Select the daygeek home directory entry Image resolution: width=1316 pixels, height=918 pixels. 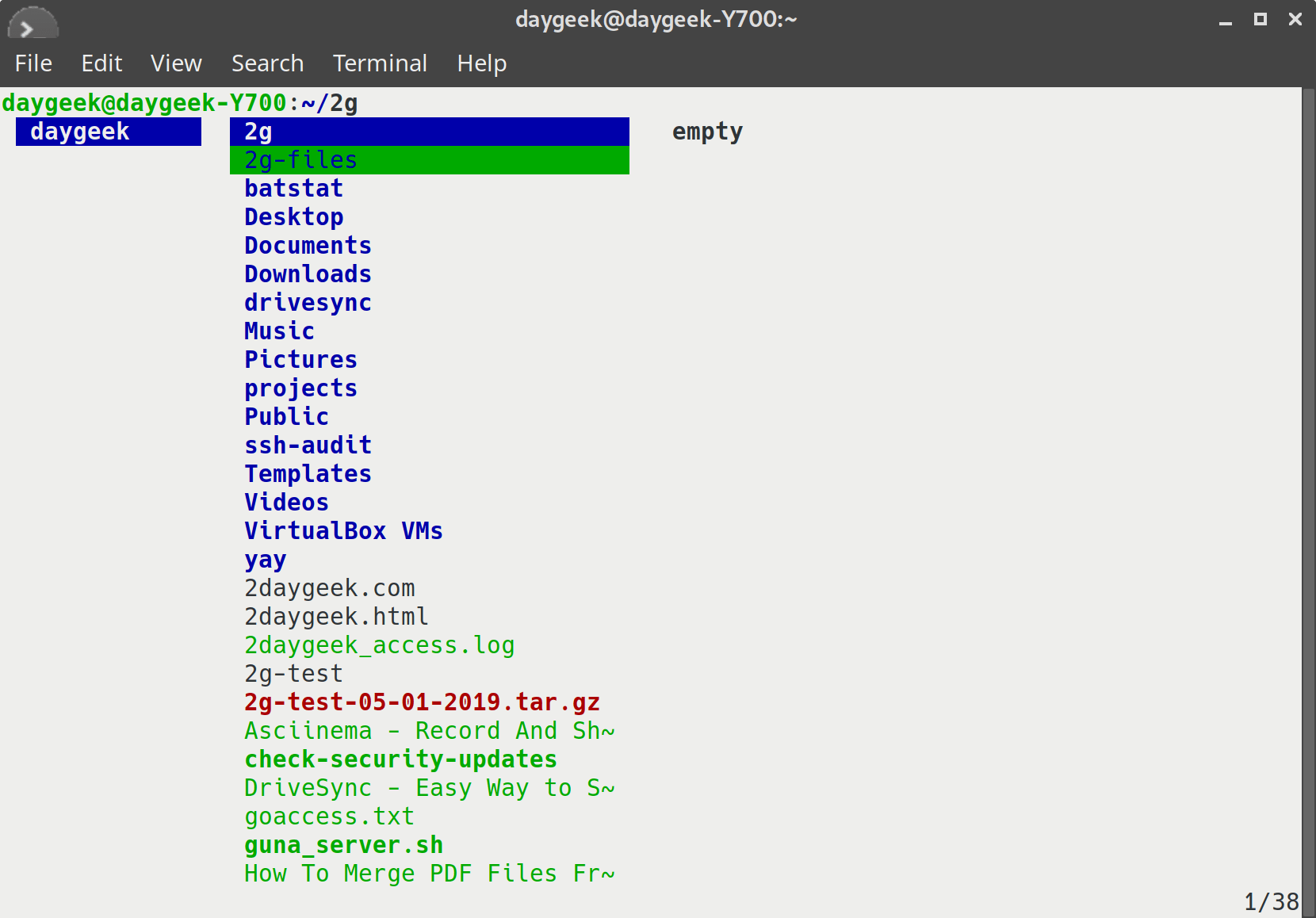[79, 131]
